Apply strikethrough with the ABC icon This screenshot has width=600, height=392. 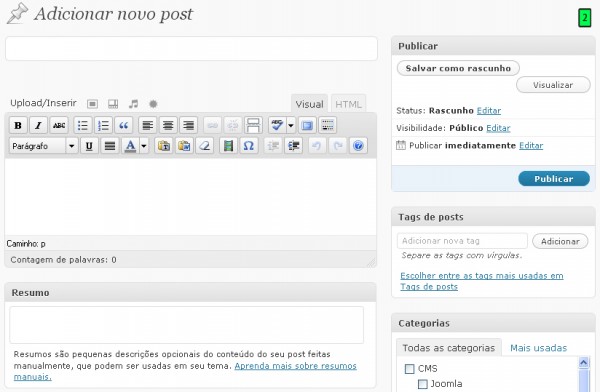(59, 125)
